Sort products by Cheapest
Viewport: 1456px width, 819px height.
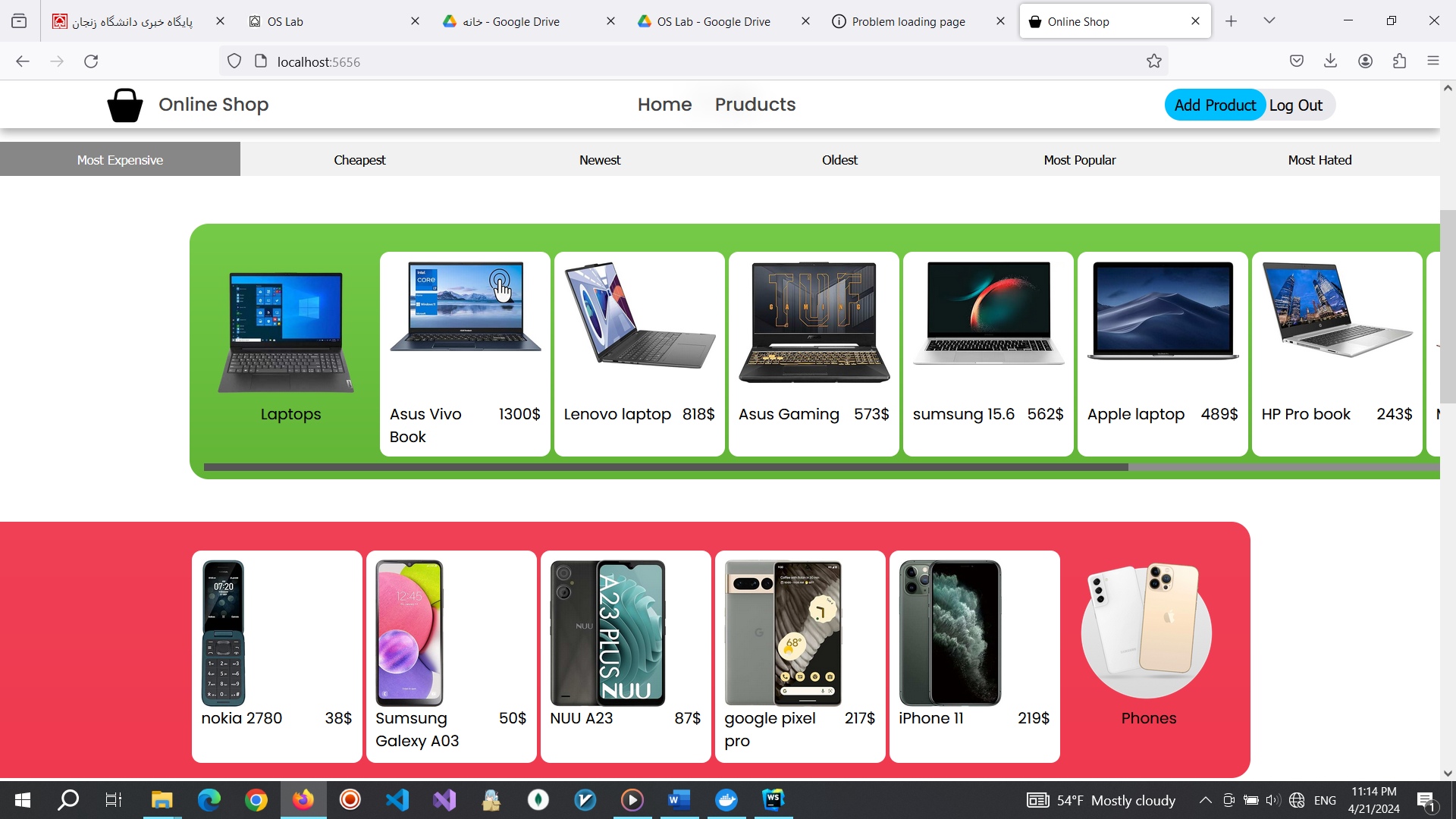(x=359, y=160)
